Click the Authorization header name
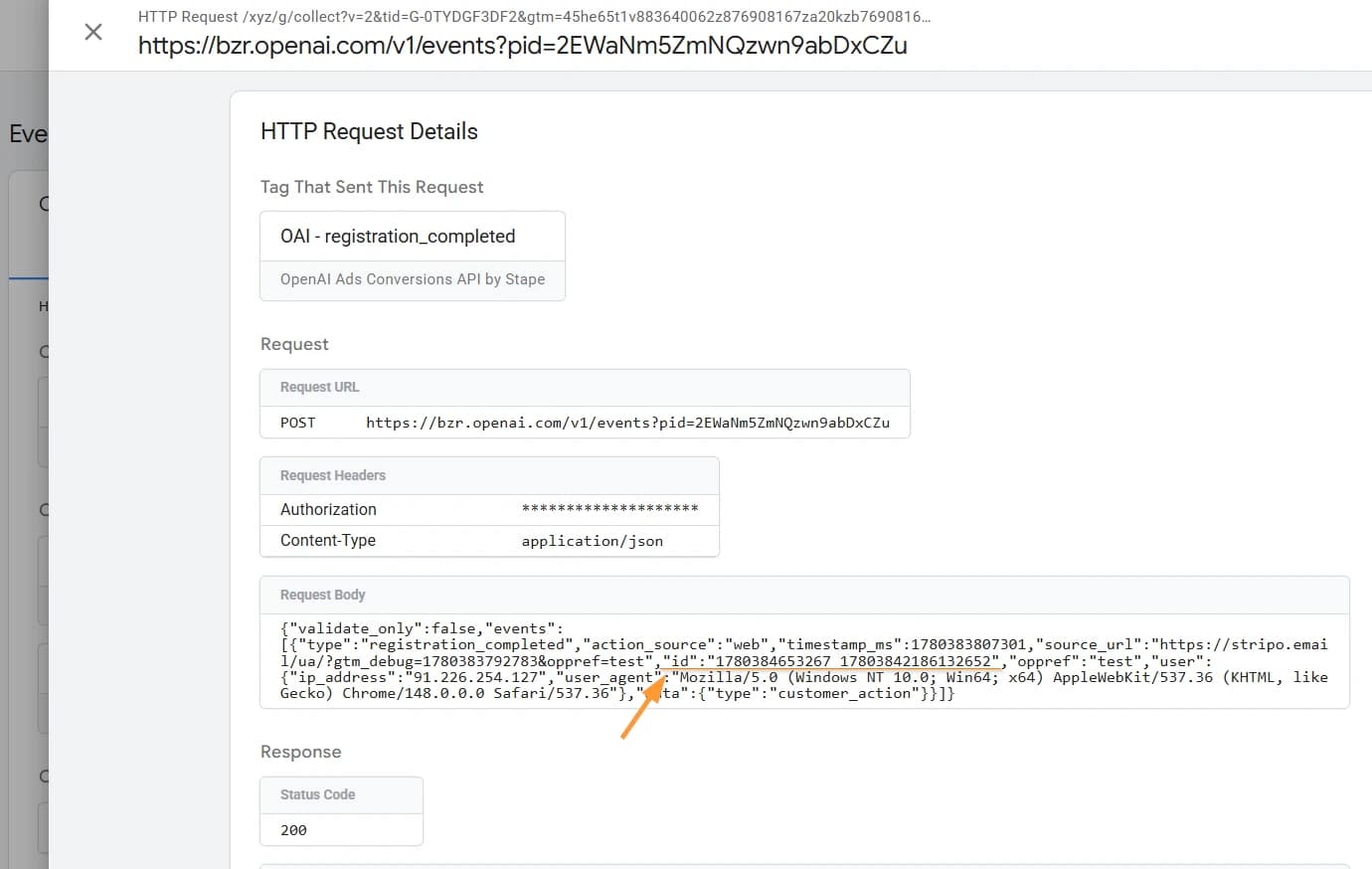 [328, 509]
